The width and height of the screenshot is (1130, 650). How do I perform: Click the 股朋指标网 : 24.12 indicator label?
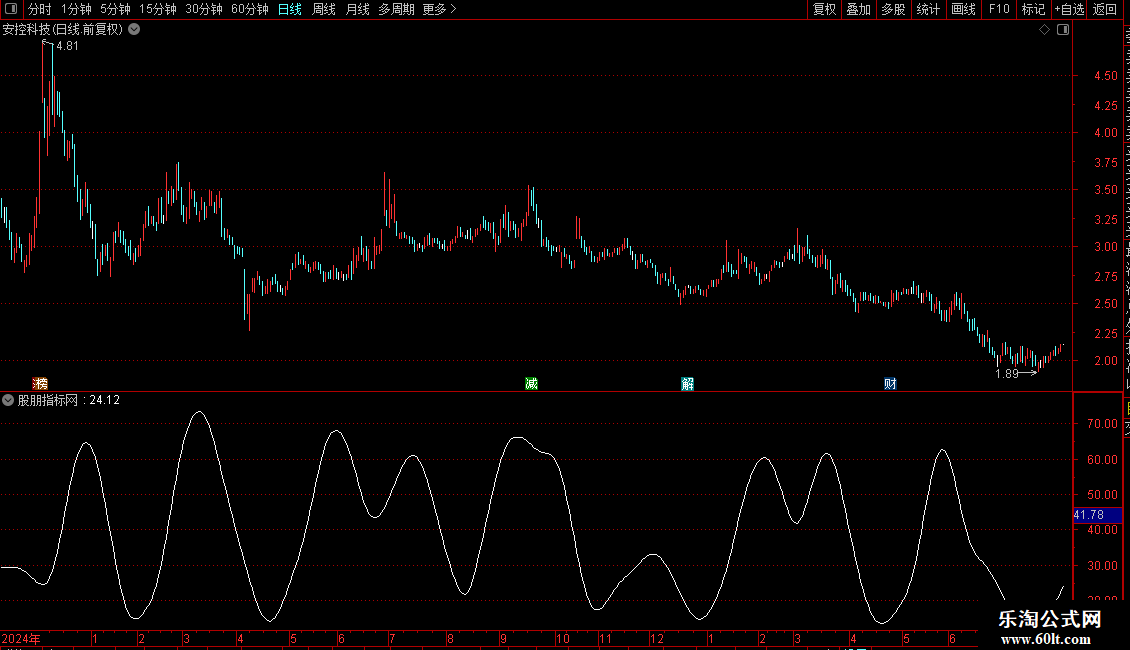coord(68,400)
